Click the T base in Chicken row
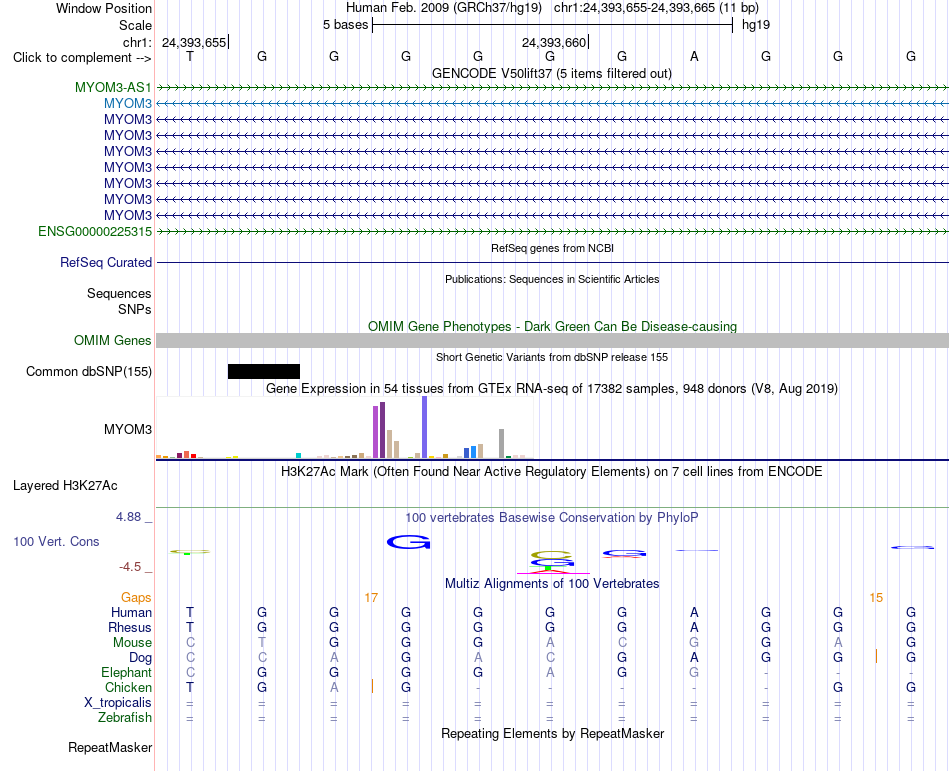The width and height of the screenshot is (950, 771). (190, 687)
